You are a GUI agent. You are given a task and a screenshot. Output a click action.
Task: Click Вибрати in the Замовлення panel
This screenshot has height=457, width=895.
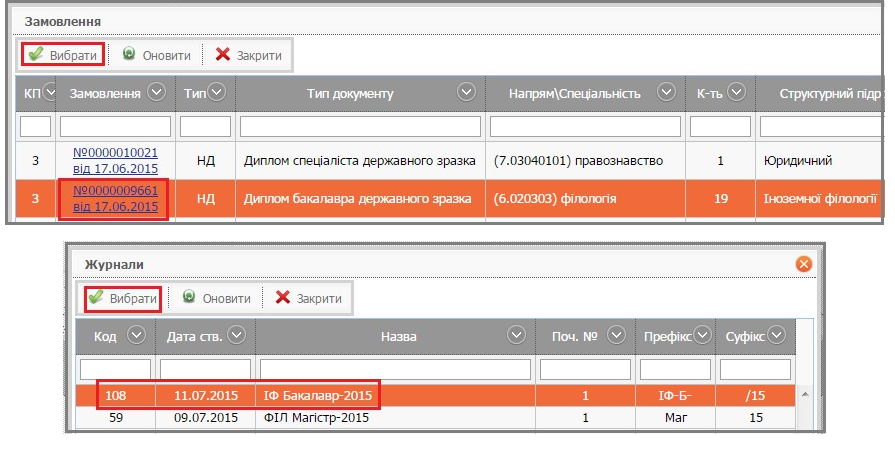pos(63,55)
